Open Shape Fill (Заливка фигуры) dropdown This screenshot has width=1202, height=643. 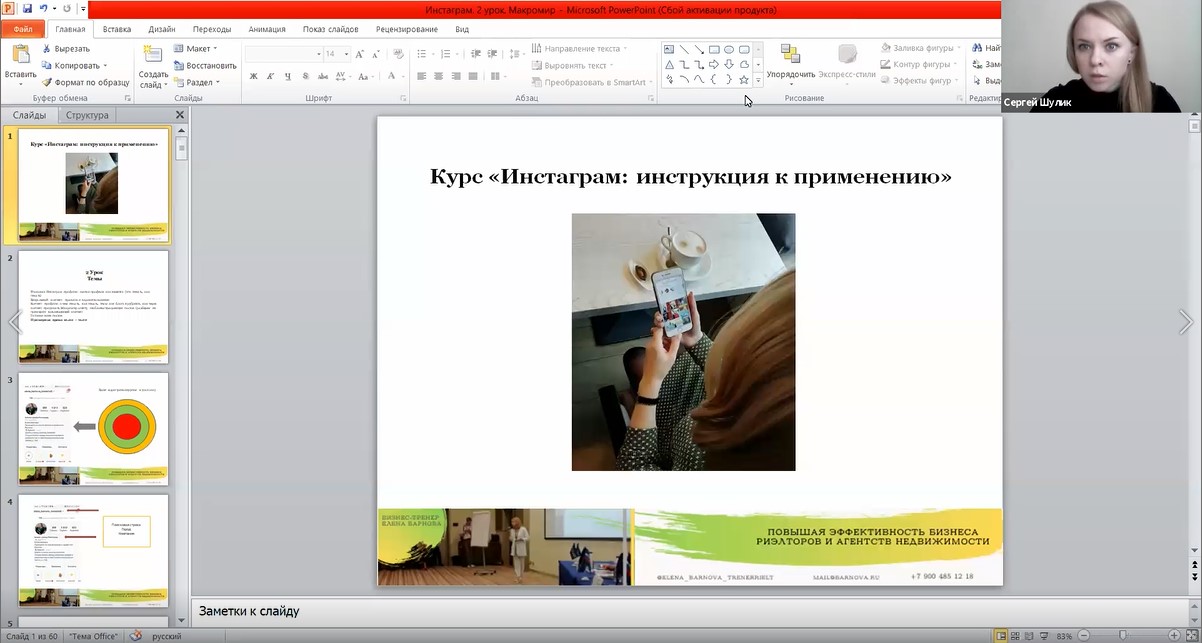tap(921, 48)
